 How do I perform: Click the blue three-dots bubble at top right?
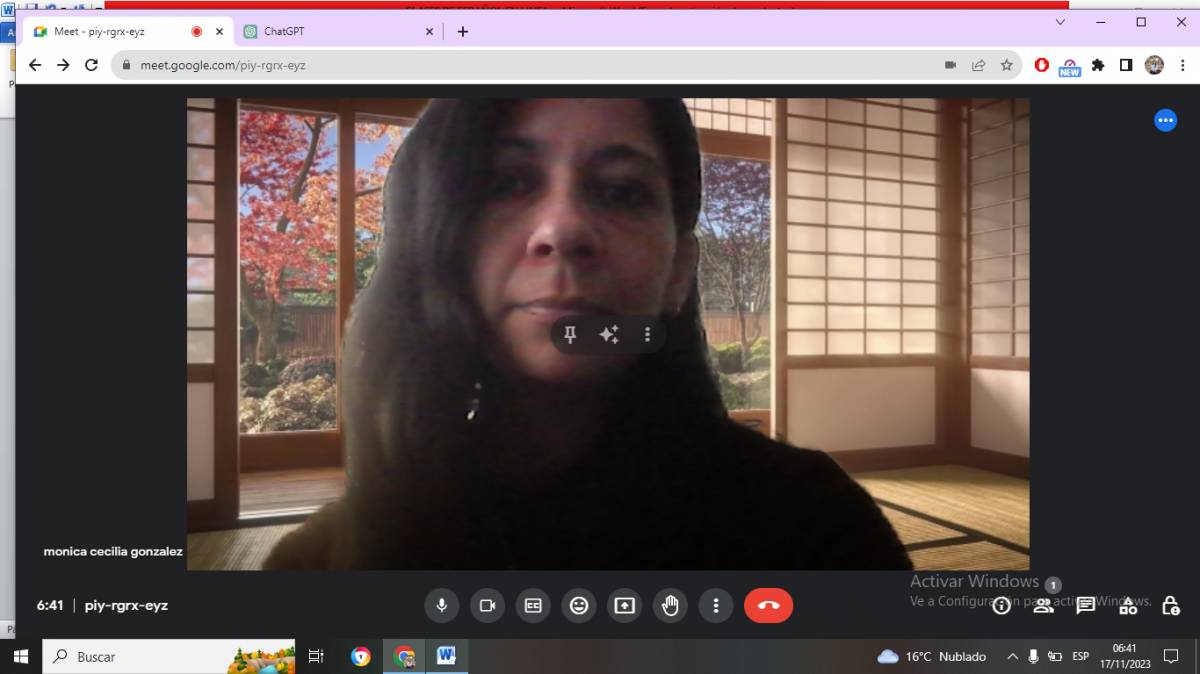tap(1165, 120)
